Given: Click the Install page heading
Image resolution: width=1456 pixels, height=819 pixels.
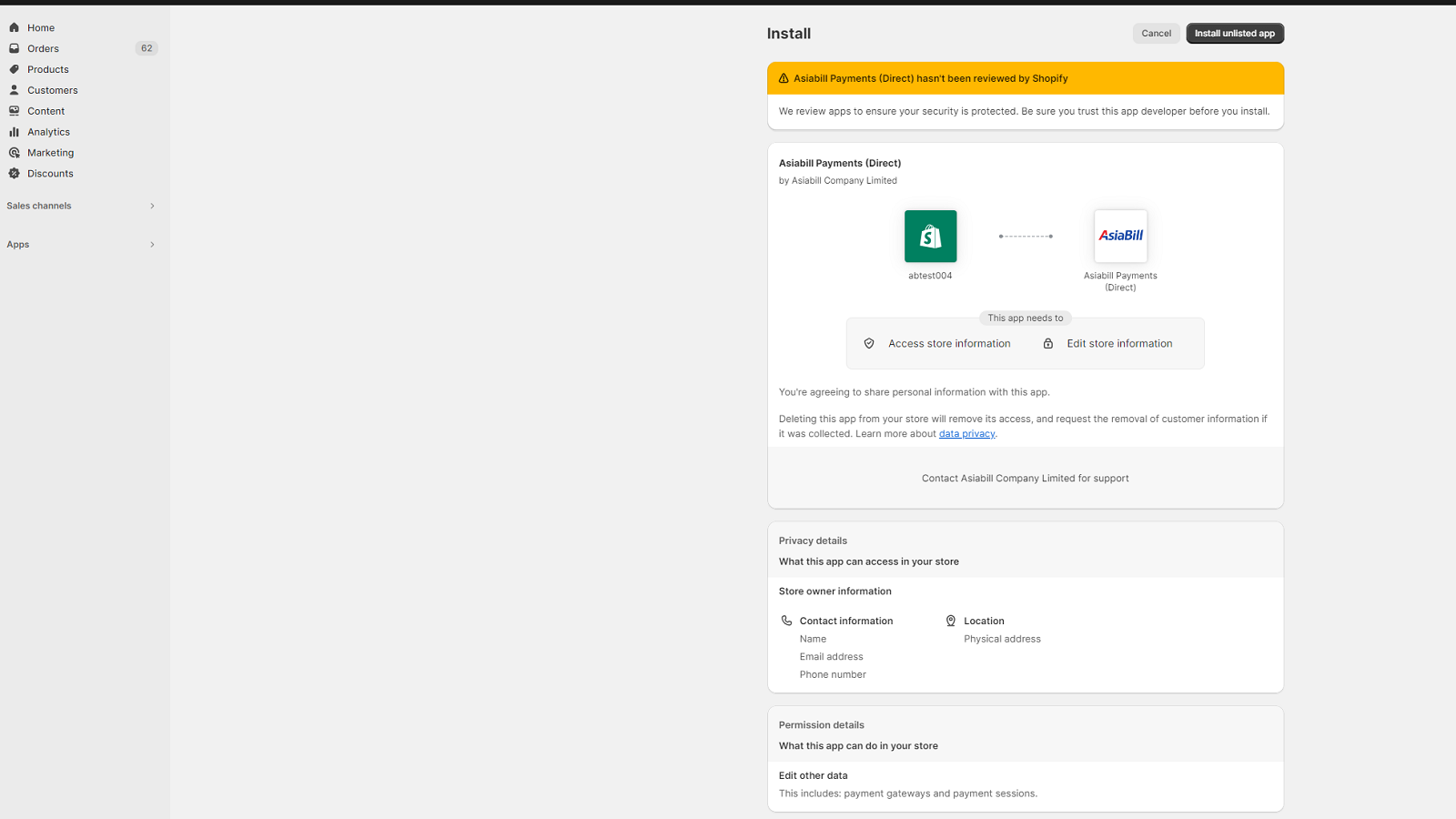Looking at the screenshot, I should coord(789,34).
